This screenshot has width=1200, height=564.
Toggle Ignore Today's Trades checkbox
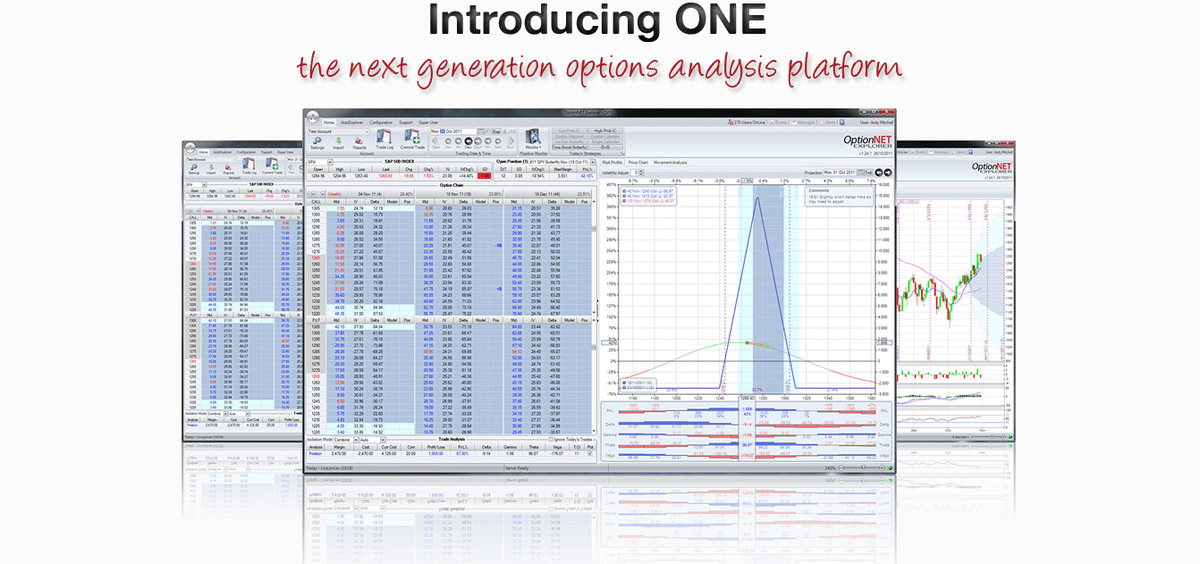[x=551, y=439]
